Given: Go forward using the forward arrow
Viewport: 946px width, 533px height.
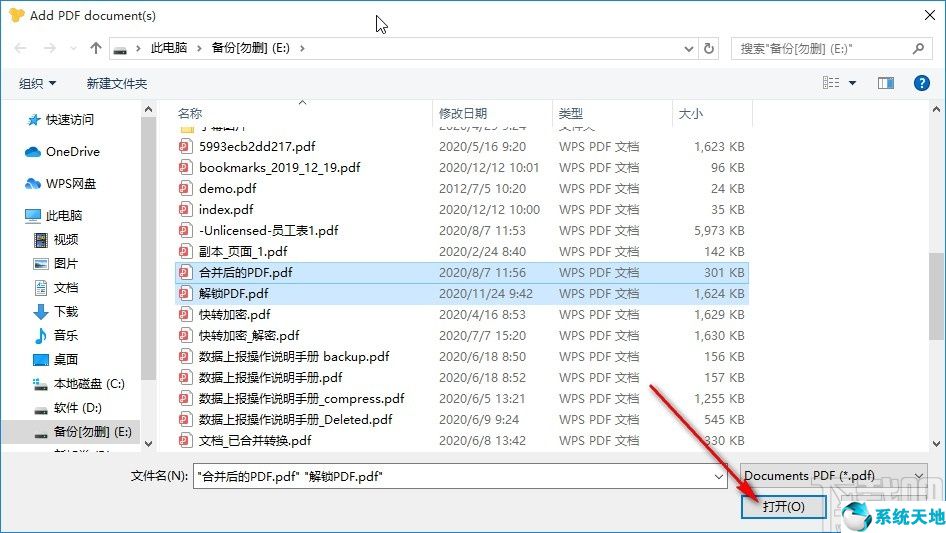Looking at the screenshot, I should [49, 48].
